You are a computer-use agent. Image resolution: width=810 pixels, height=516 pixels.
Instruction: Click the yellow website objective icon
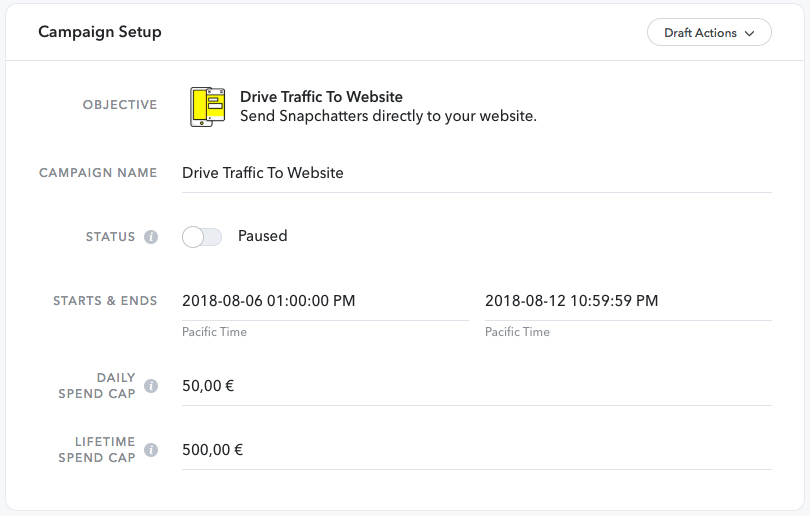tap(208, 107)
